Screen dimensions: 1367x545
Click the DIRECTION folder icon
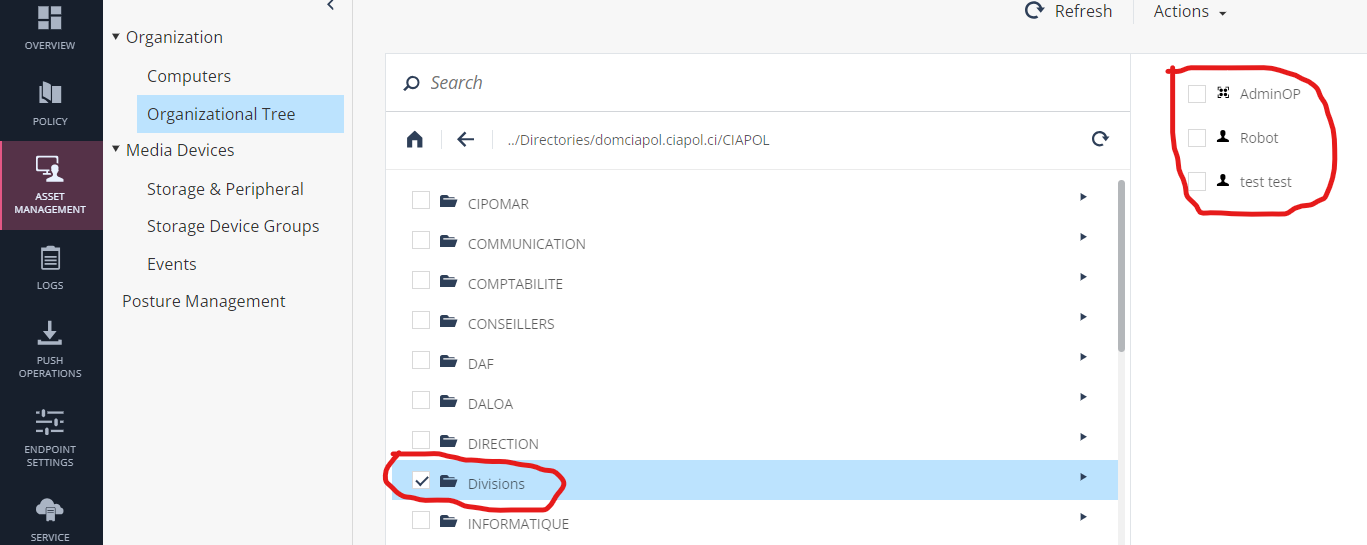coord(449,442)
